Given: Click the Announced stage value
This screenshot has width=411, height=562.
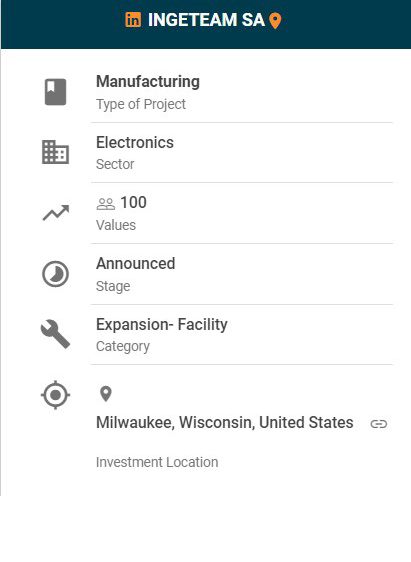Looking at the screenshot, I should coord(135,264).
